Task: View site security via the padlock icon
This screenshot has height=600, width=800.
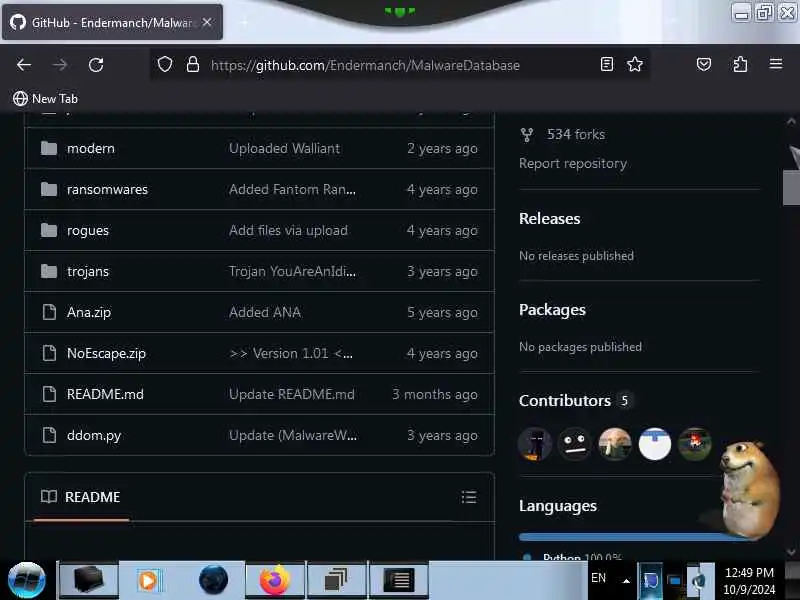Action: pyautogui.click(x=192, y=64)
